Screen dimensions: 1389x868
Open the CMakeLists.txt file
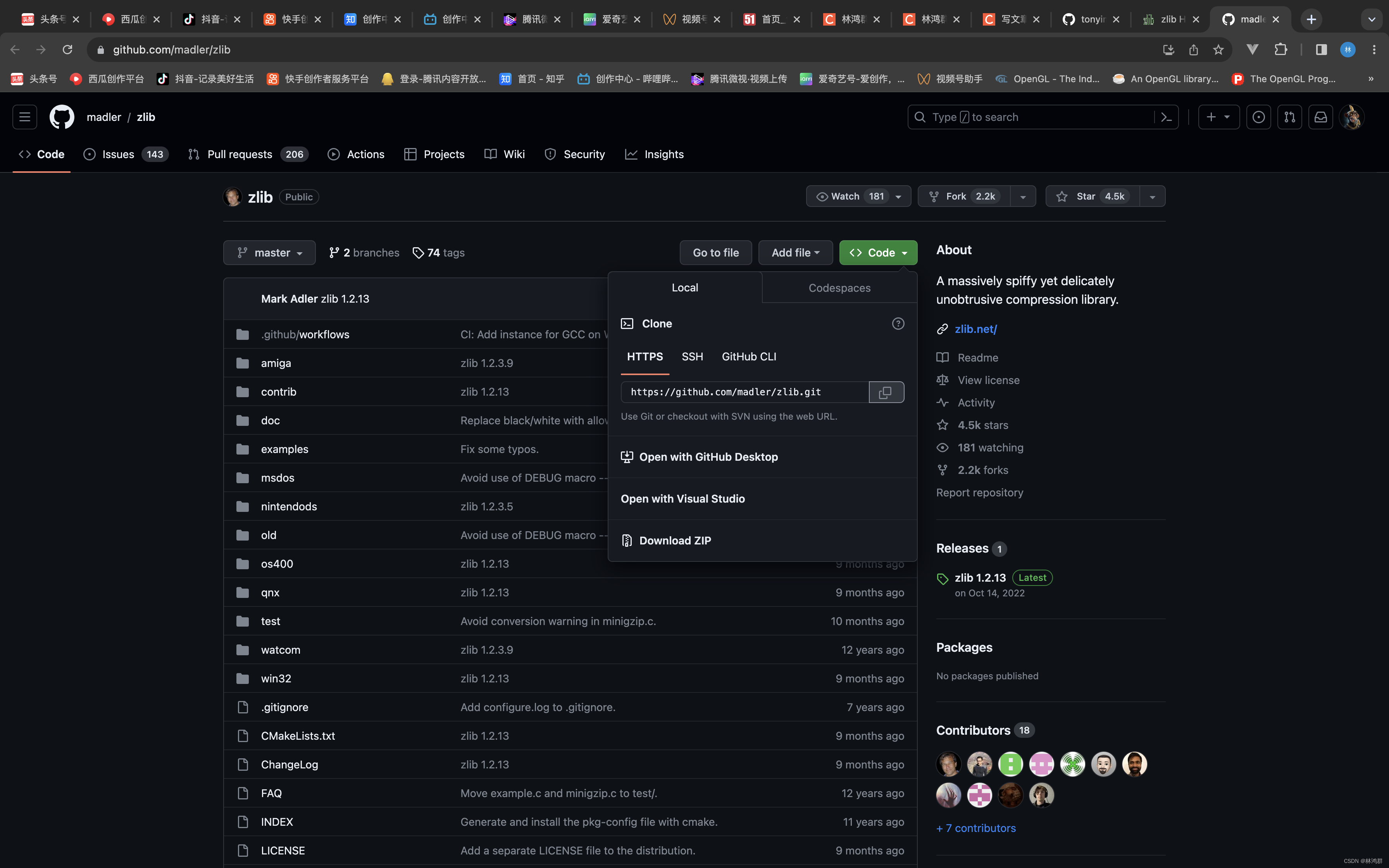tap(298, 736)
